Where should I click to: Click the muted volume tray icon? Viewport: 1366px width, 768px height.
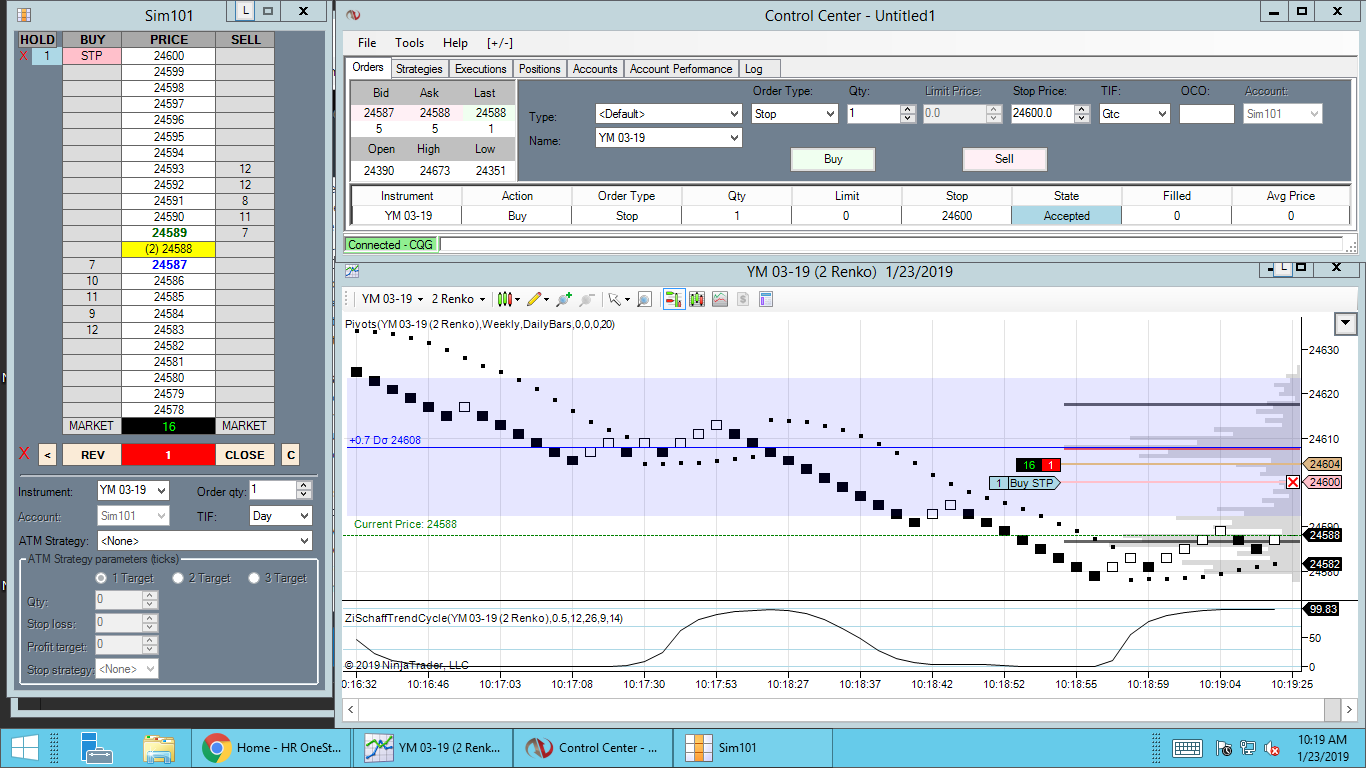tap(1272, 748)
